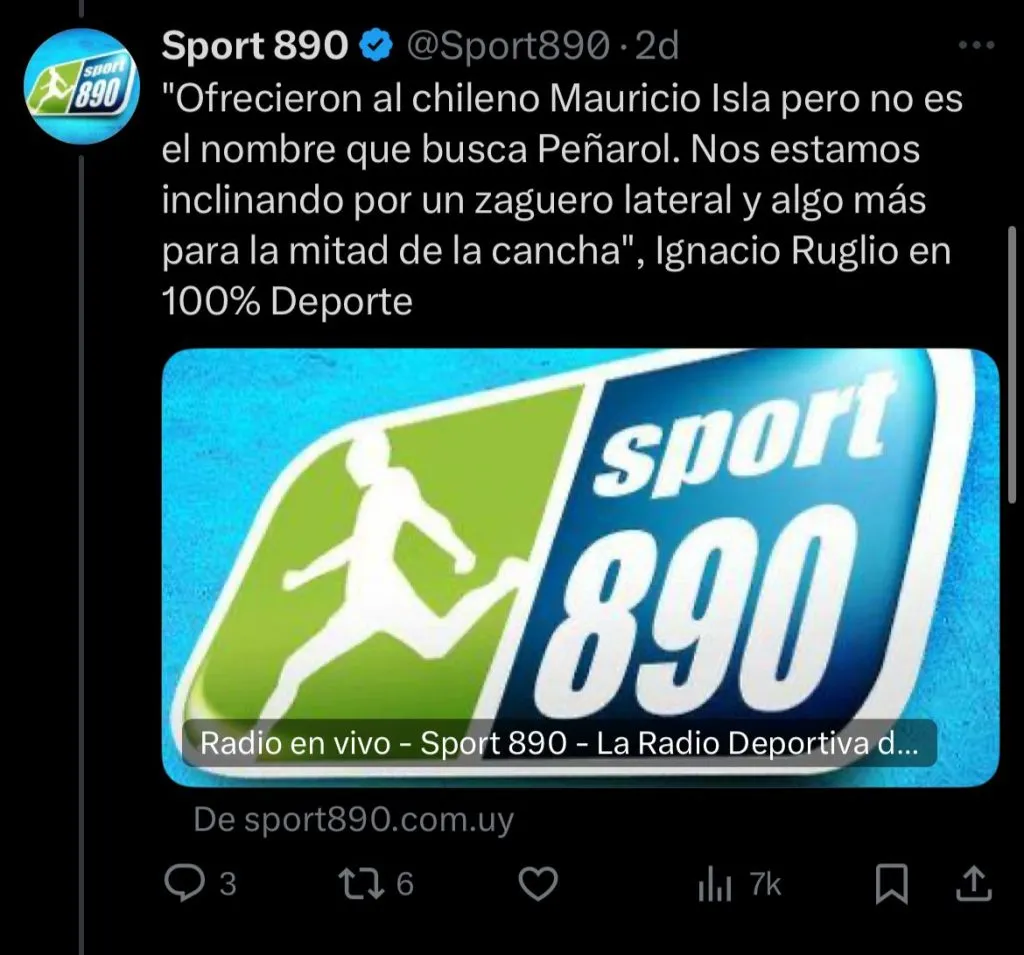This screenshot has height=955, width=1024.
Task: Click the blue verified badge
Action: click(376, 46)
